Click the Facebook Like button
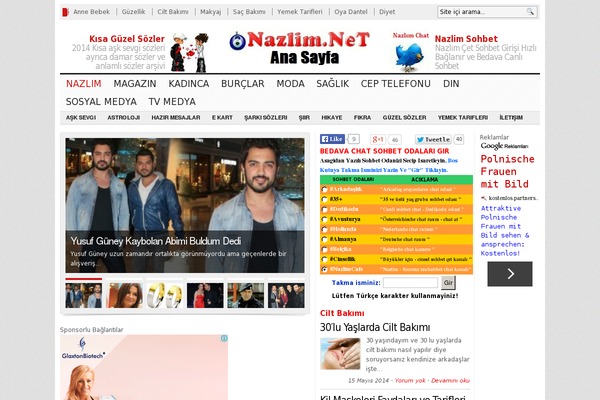600x400 pixels. (332, 139)
